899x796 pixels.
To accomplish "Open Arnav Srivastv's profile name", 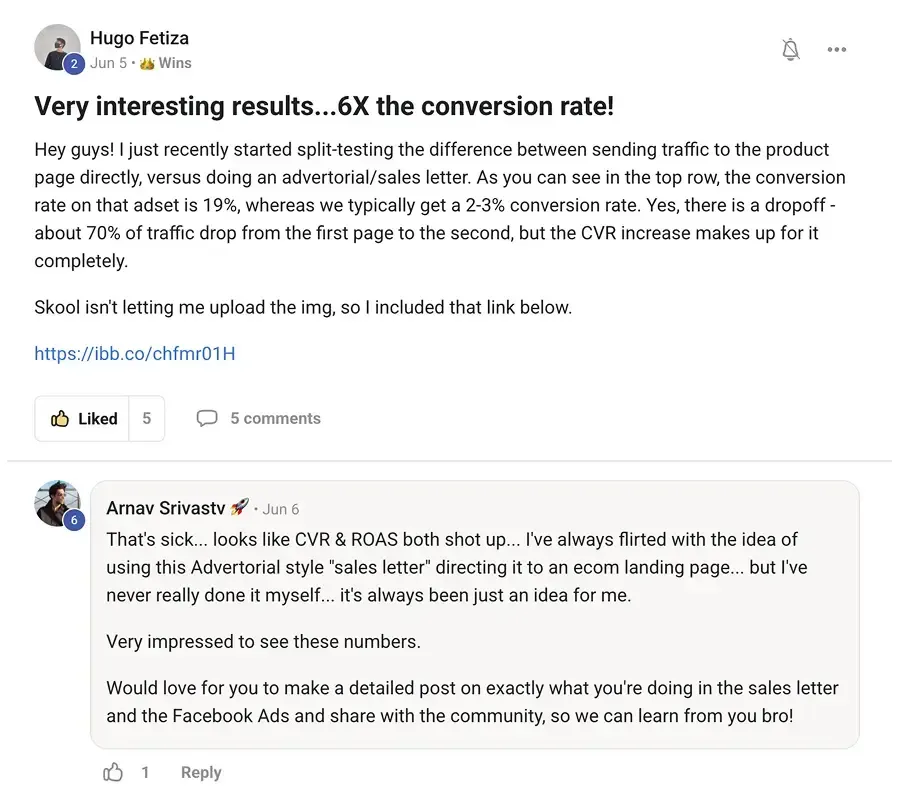I will [x=167, y=508].
